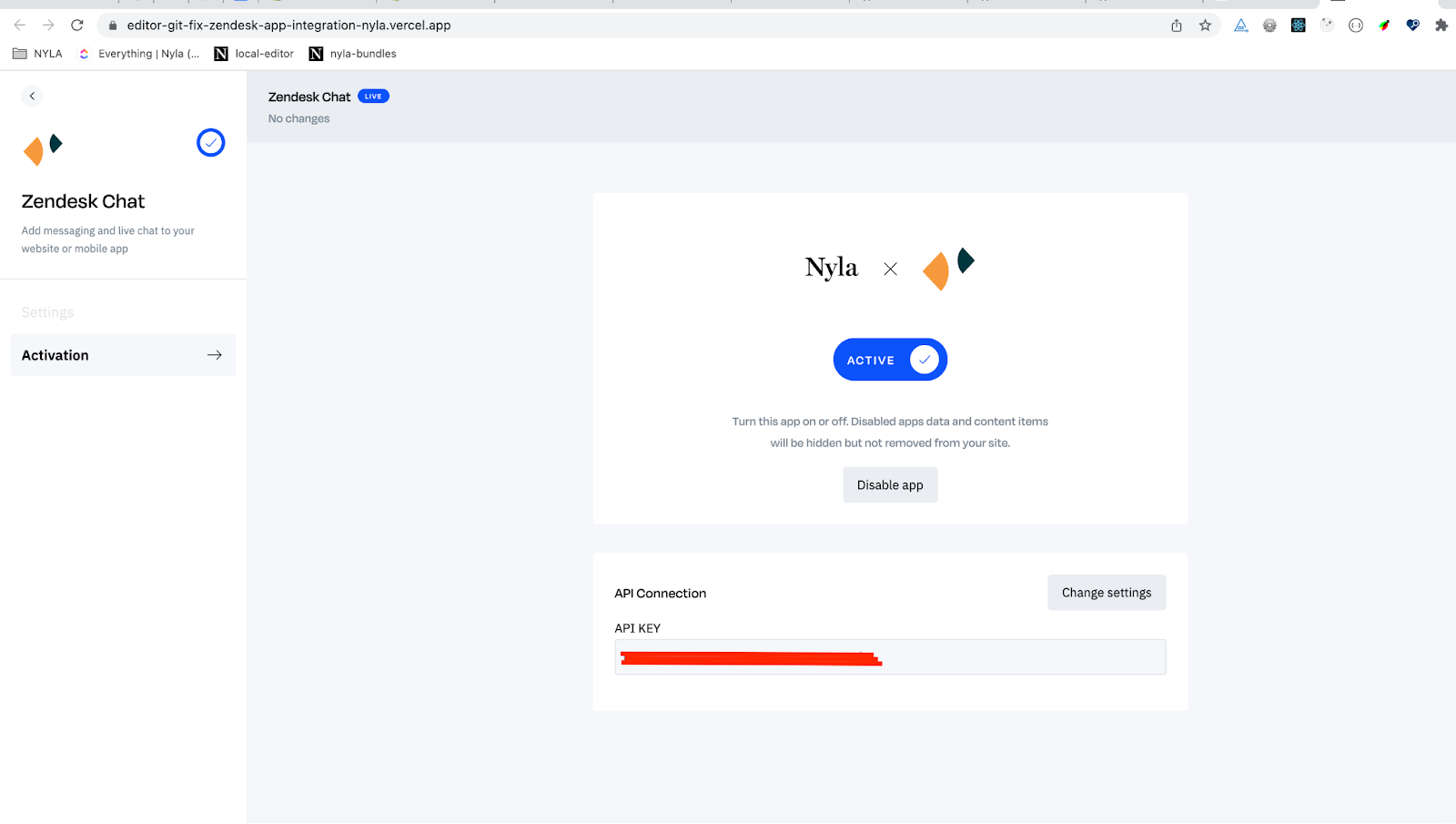This screenshot has height=824, width=1456.
Task: Toggle the ACTIVE switch for the app
Action: point(889,359)
